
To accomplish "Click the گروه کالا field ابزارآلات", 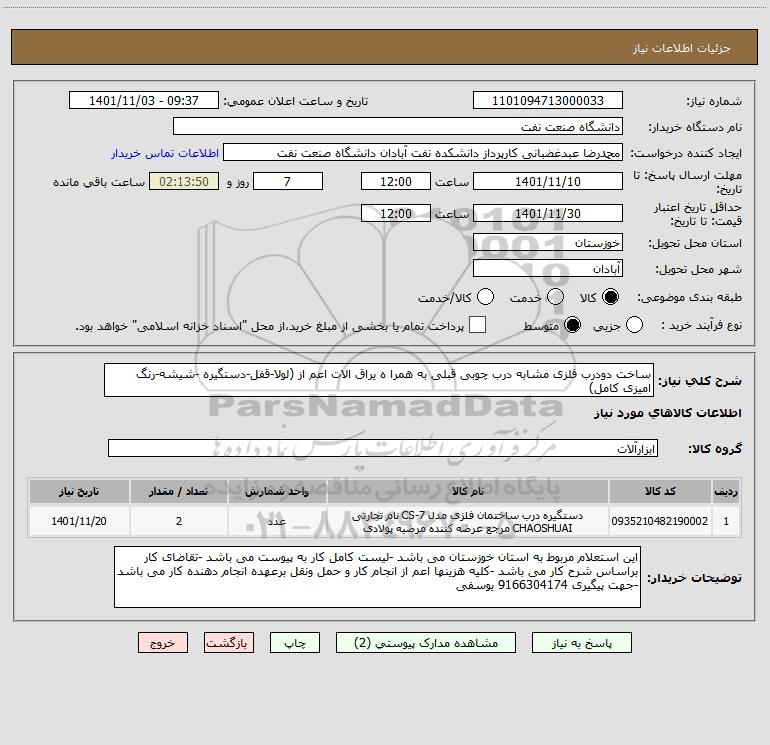I will click(383, 448).
